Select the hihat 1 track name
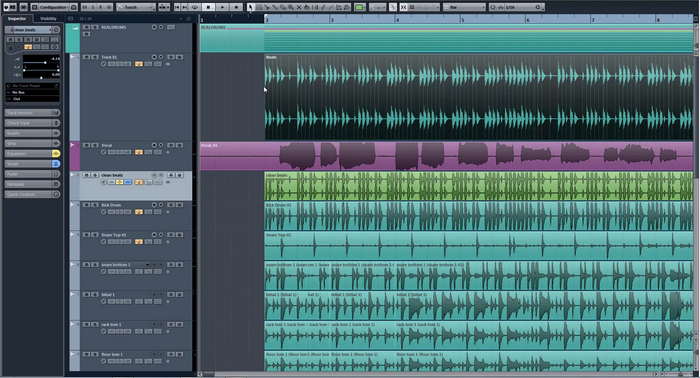The width and height of the screenshot is (700, 378). [x=108, y=295]
